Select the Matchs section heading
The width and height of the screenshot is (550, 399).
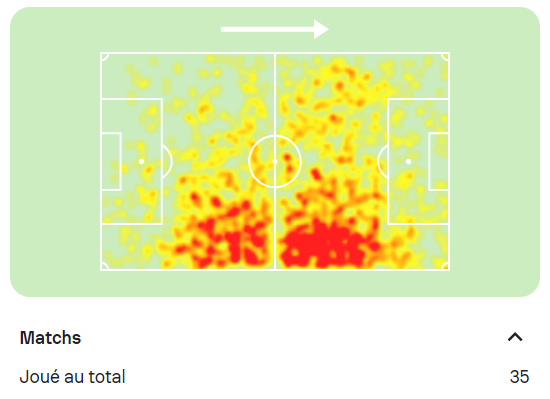pos(50,338)
